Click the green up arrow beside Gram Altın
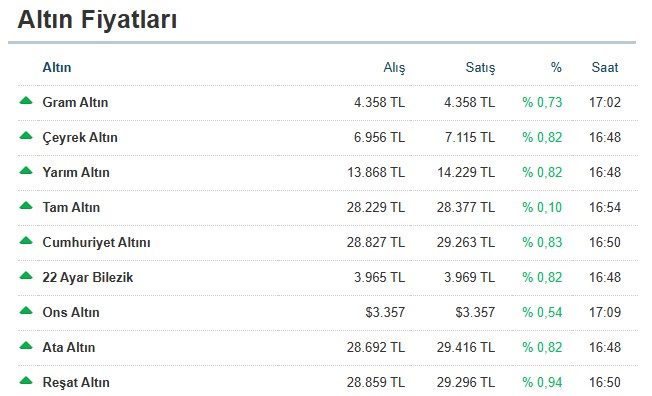 pyautogui.click(x=26, y=101)
